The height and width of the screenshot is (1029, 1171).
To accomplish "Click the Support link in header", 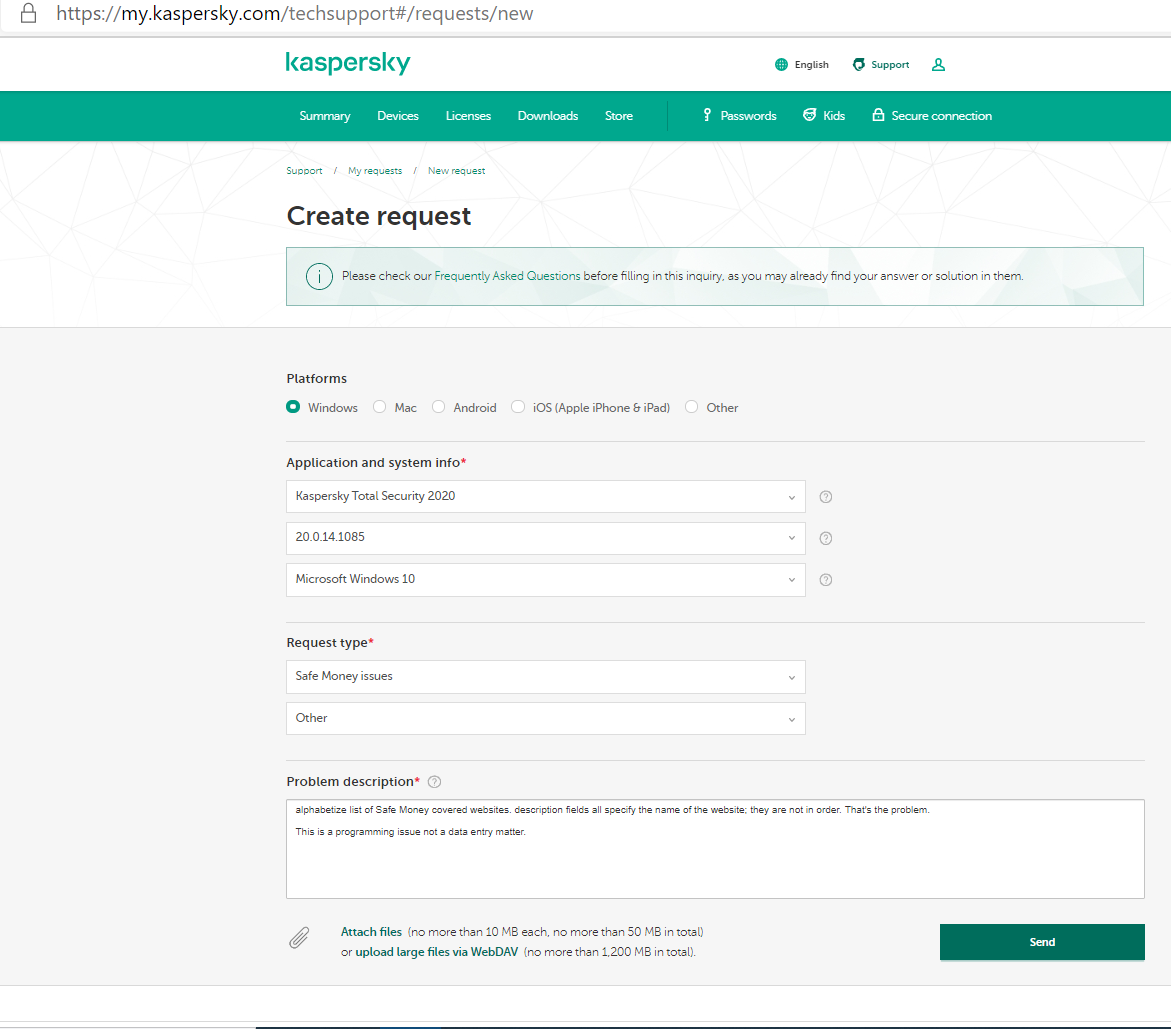I will click(x=890, y=65).
